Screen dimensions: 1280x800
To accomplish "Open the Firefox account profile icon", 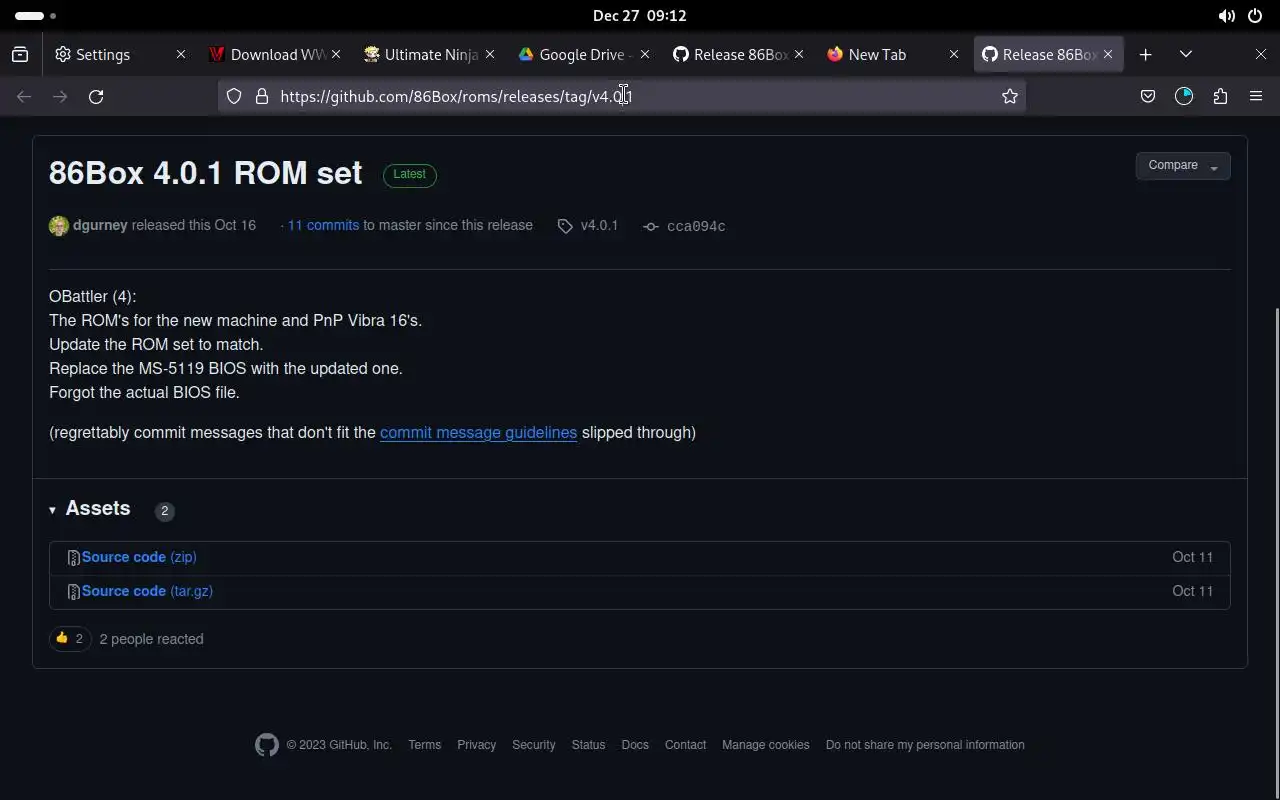I will [x=1184, y=96].
